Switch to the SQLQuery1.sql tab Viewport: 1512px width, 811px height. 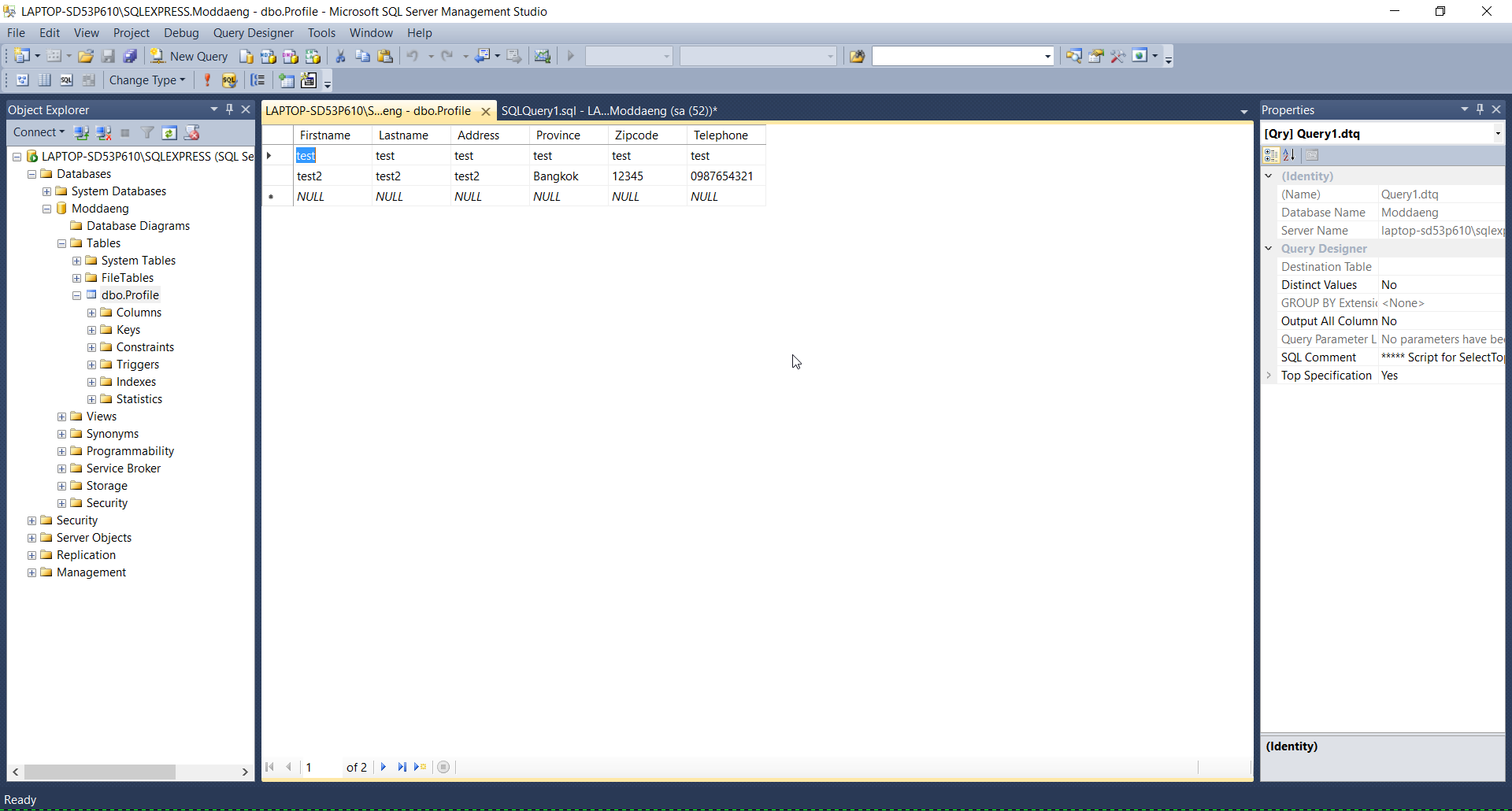tap(609, 111)
